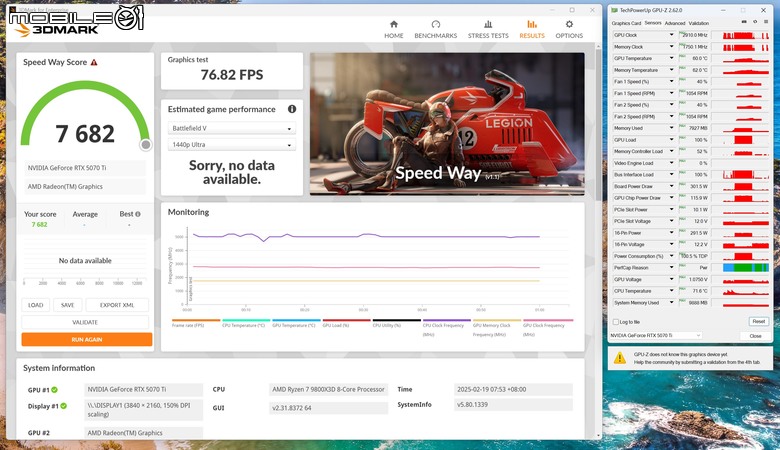The image size is (780, 450).
Task: Open the OPTIONS section
Action: pyautogui.click(x=569, y=29)
